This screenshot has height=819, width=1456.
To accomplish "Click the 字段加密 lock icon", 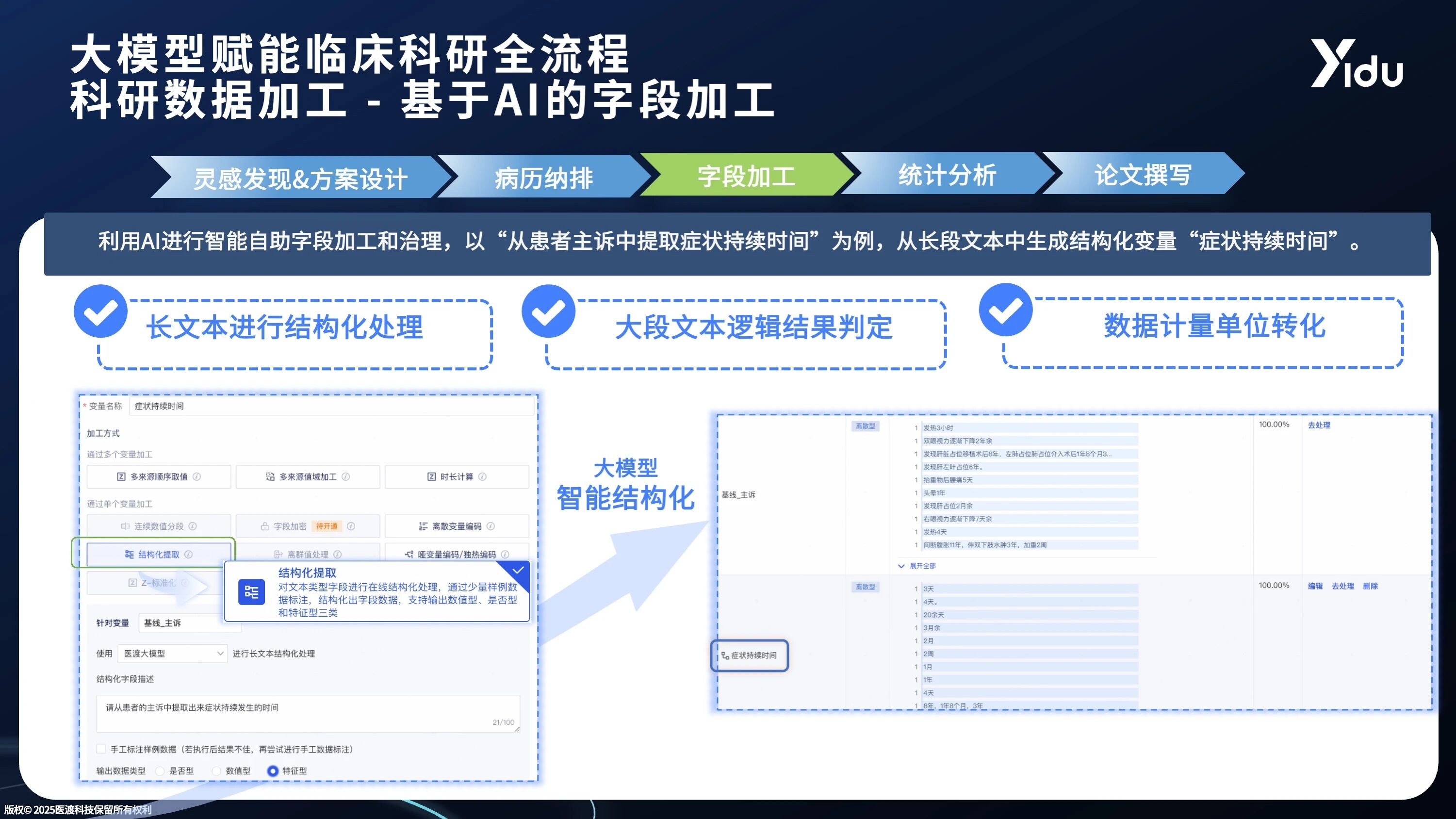I will point(264,526).
